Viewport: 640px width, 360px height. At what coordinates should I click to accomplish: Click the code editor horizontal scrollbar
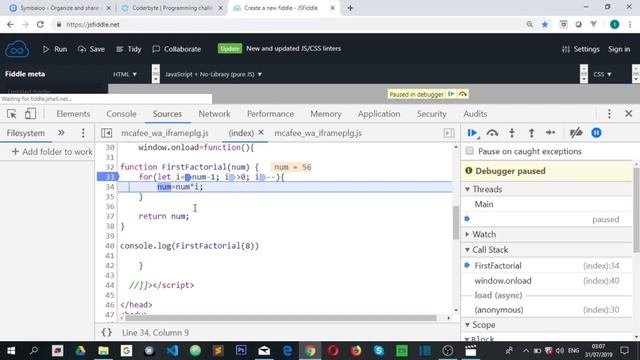coord(281,318)
